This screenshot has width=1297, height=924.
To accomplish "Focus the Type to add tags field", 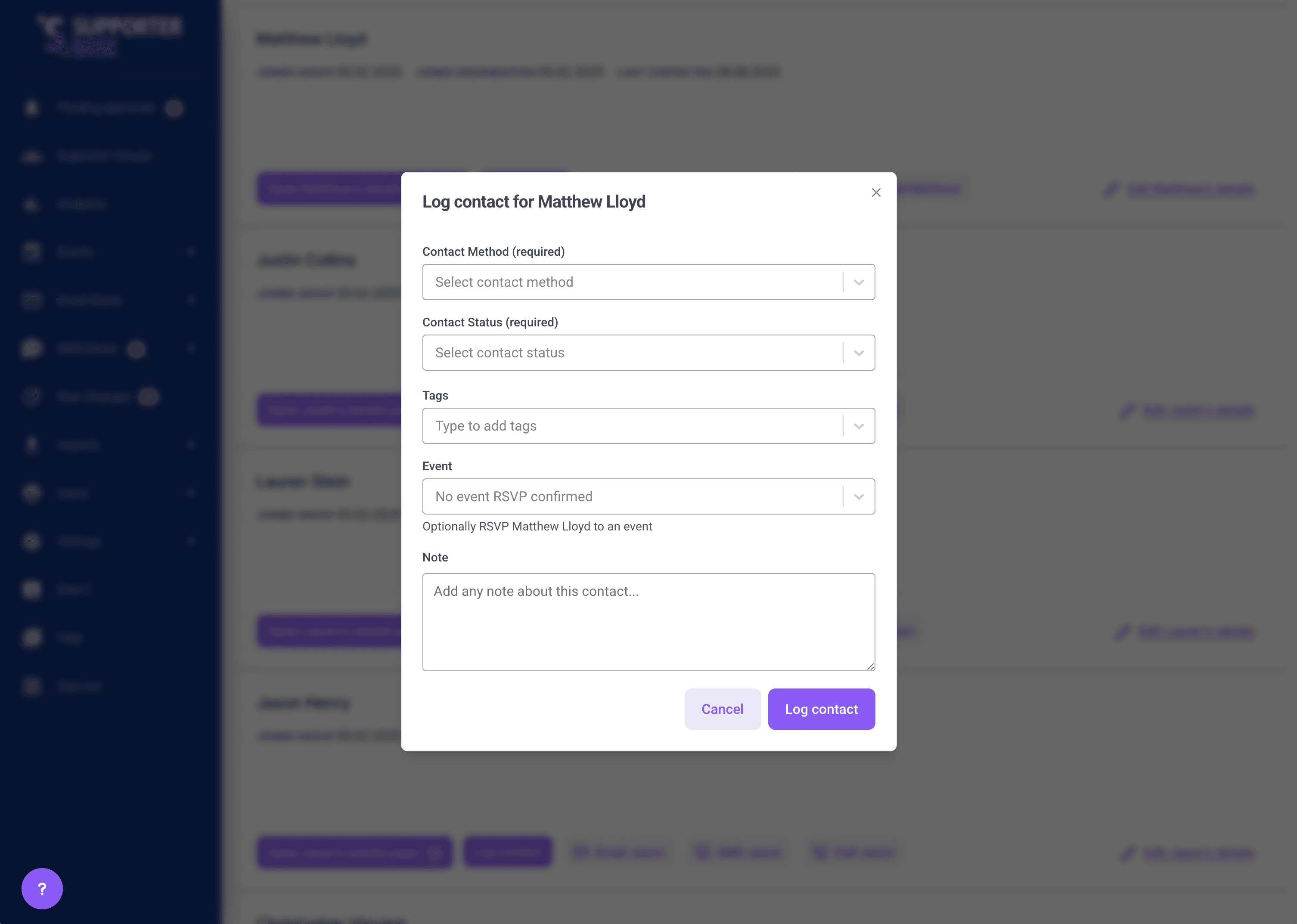I will (631, 426).
